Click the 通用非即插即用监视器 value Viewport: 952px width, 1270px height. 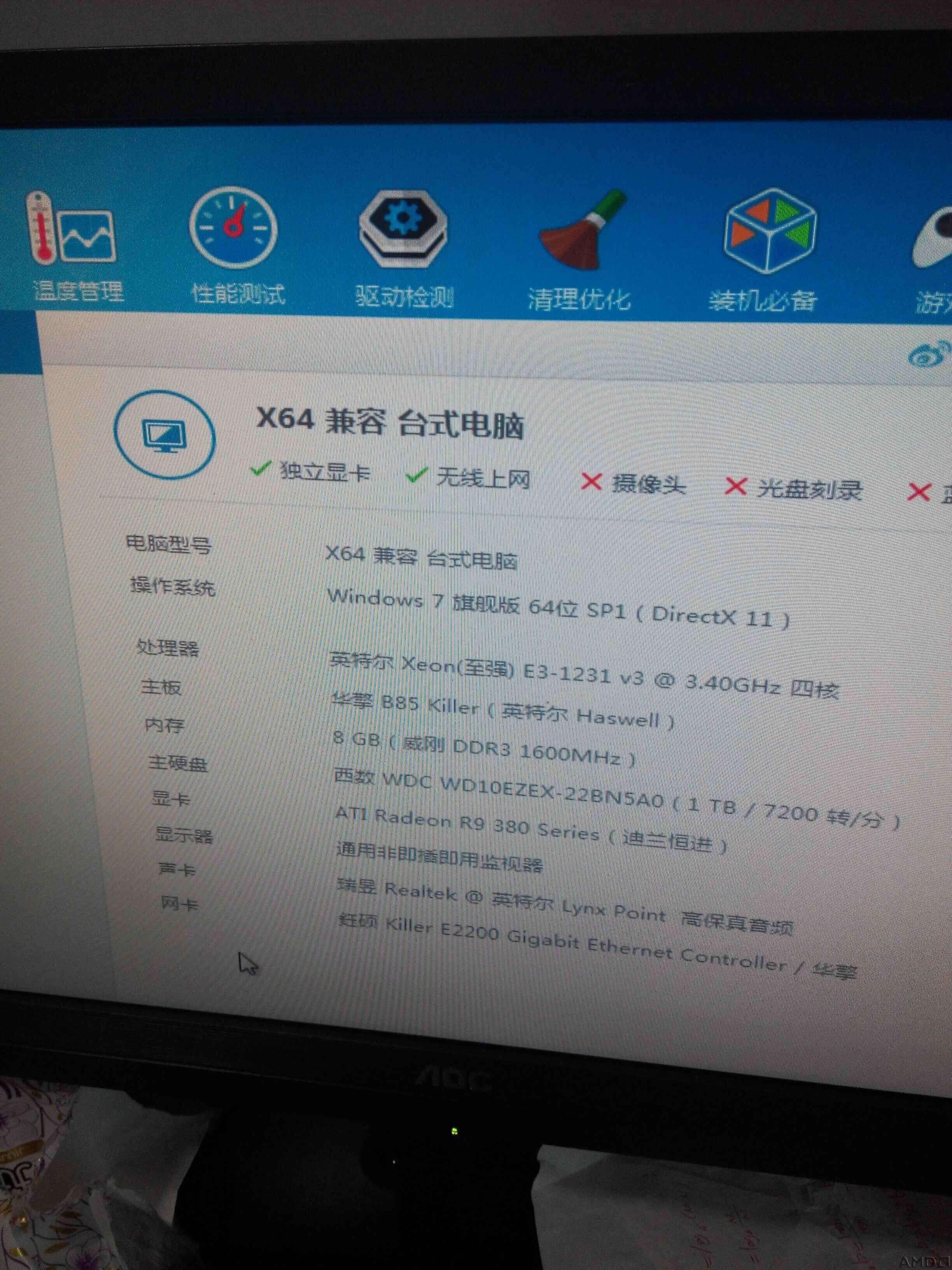(x=439, y=857)
